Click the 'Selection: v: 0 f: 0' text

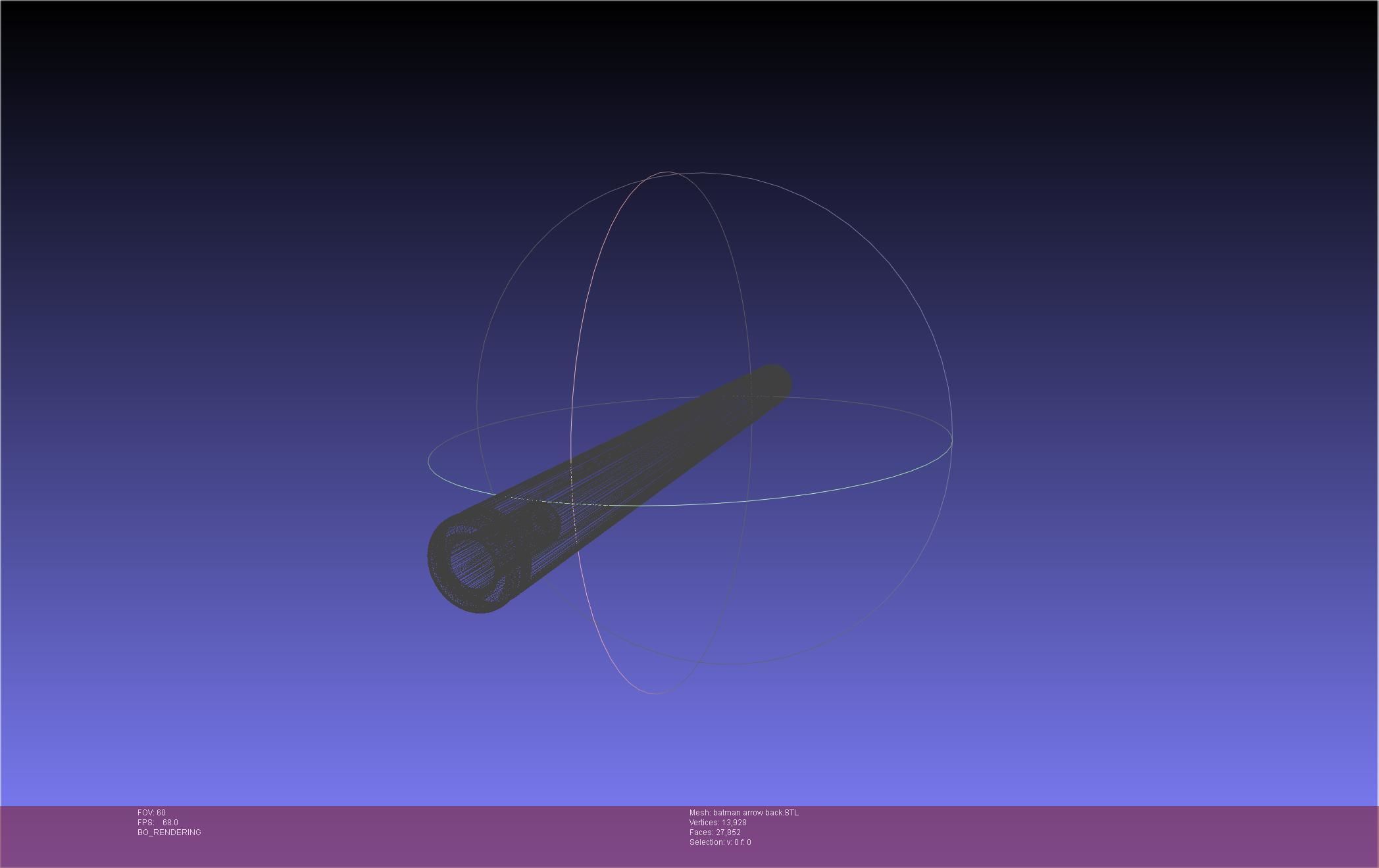point(720,842)
